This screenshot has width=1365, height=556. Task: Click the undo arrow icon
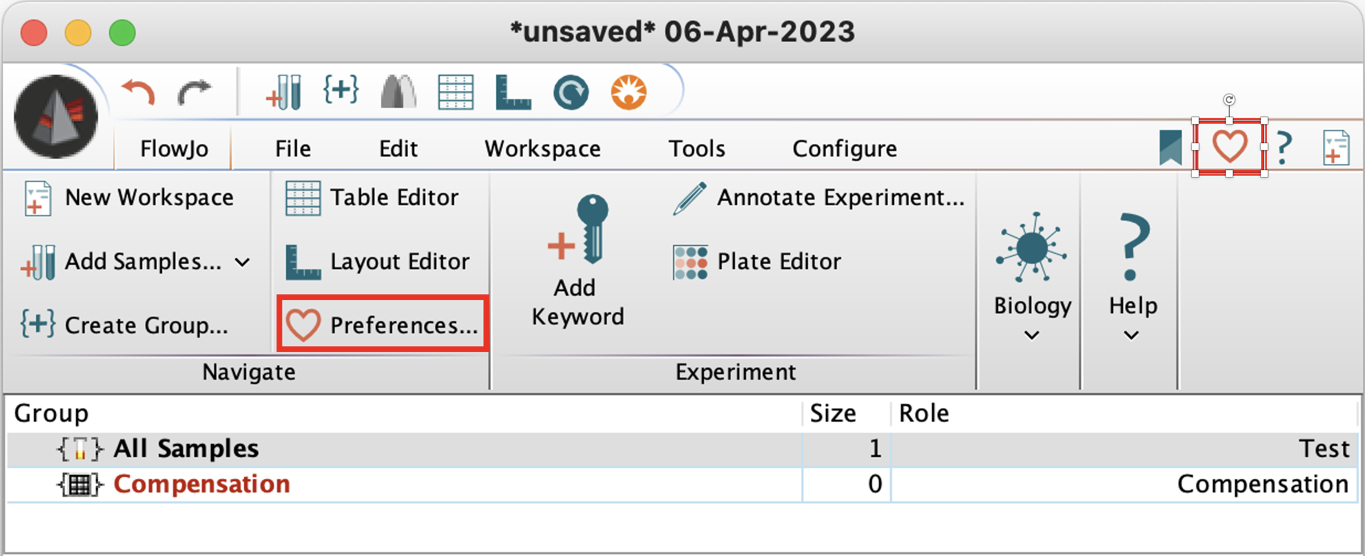tap(138, 93)
